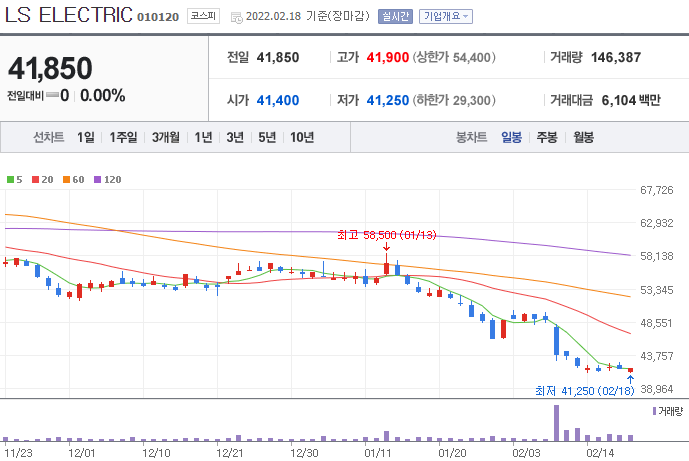
Task: Click the 고가 value 41,900
Action: [388, 57]
